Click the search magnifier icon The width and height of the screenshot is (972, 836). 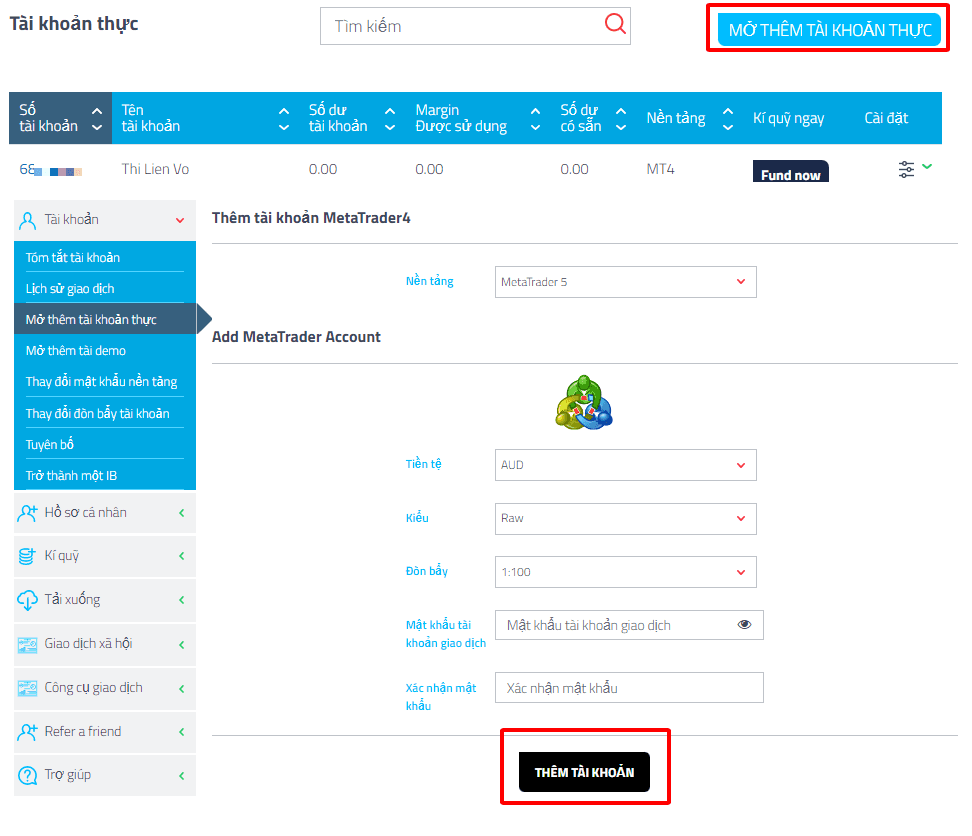[615, 24]
